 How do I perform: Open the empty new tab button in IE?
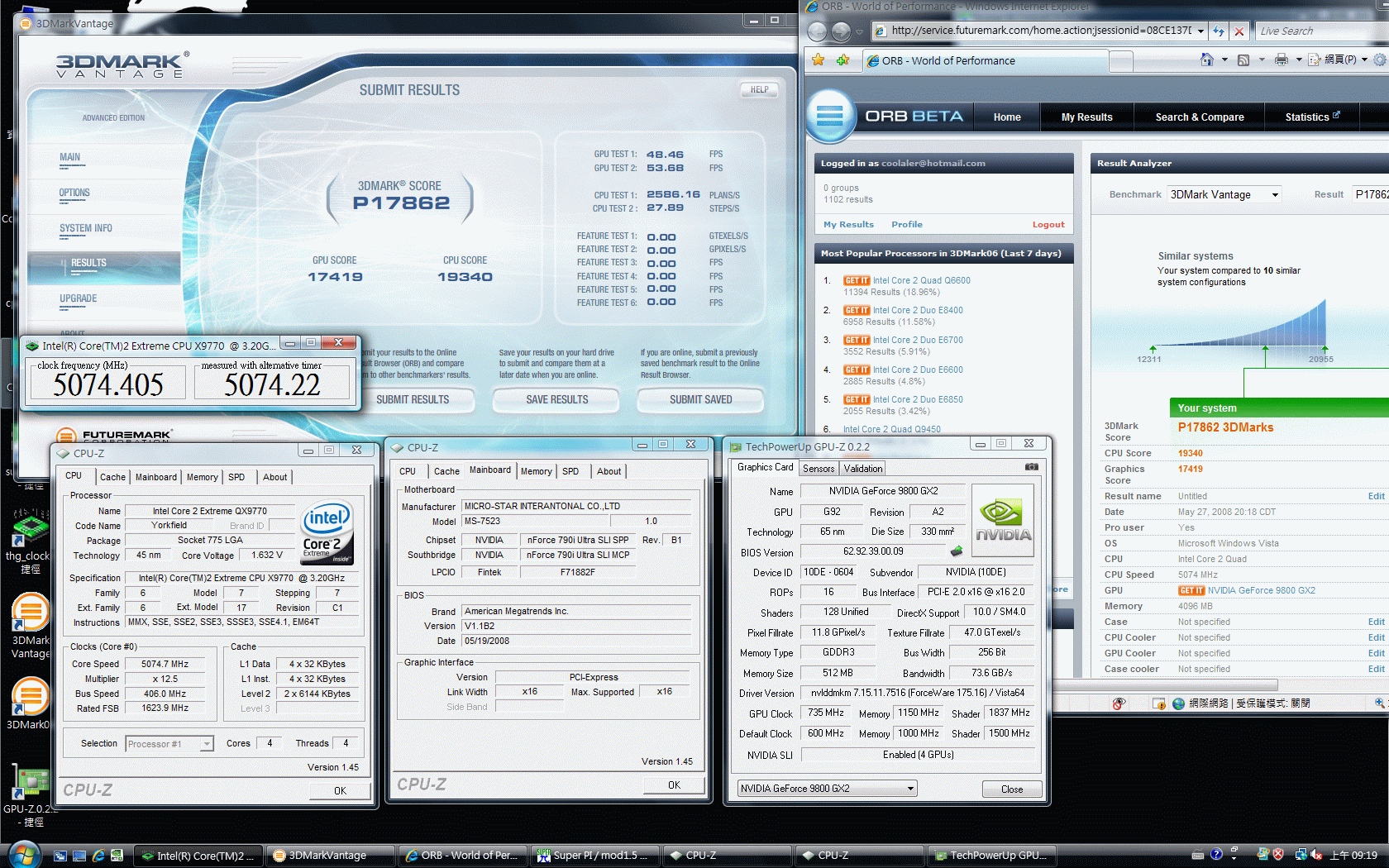[x=1121, y=60]
